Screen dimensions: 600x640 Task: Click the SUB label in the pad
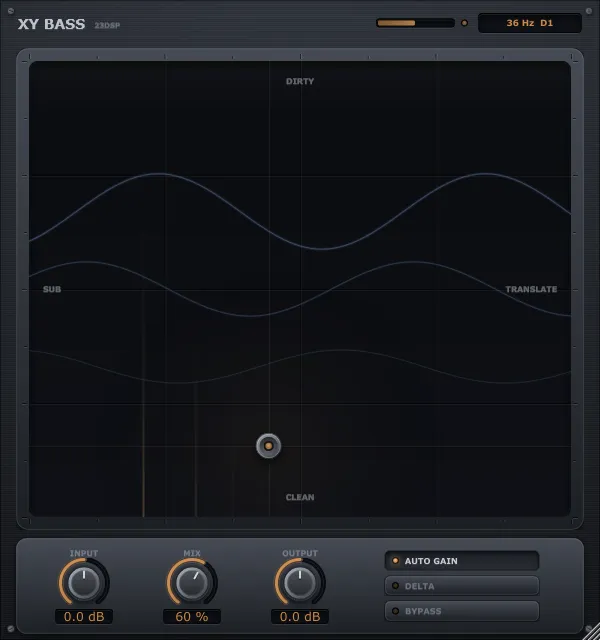click(52, 289)
